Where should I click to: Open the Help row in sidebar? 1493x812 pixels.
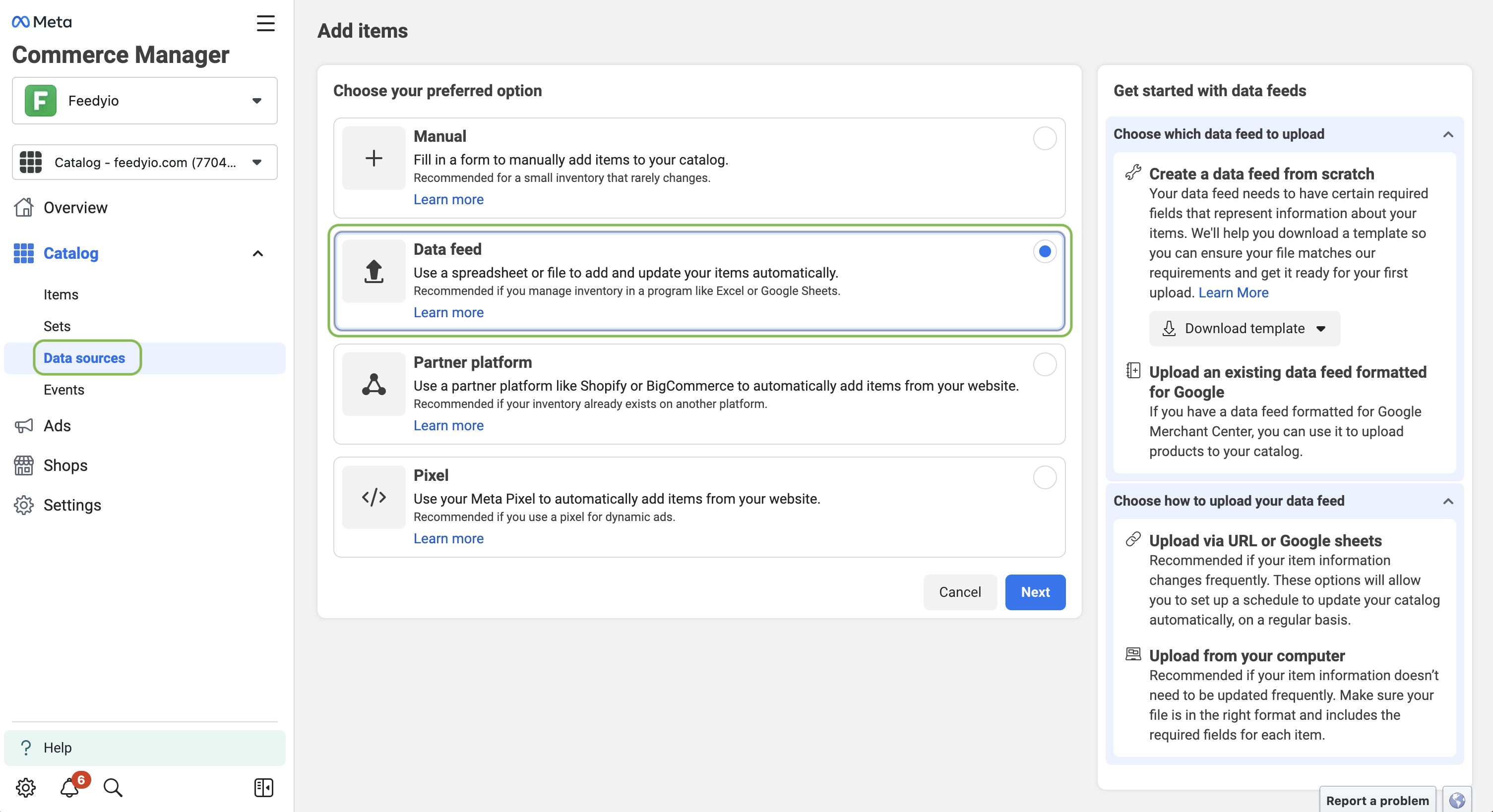tap(145, 748)
